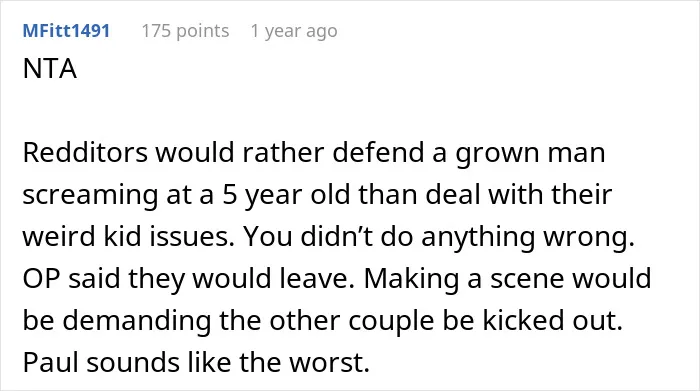Click the word Redditors in the comment
700x391 pixels.
point(85,153)
